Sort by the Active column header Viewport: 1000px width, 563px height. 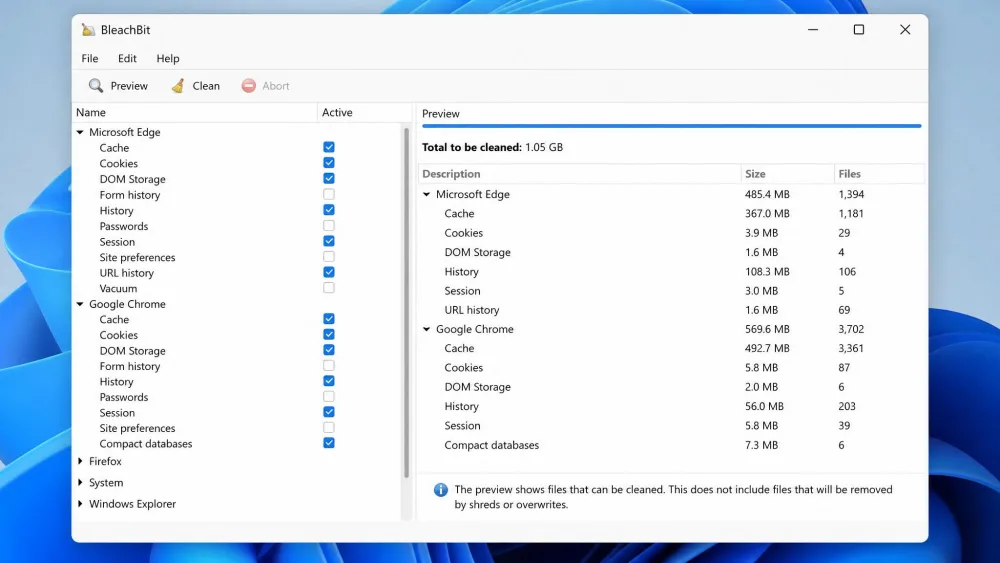pyautogui.click(x=364, y=112)
